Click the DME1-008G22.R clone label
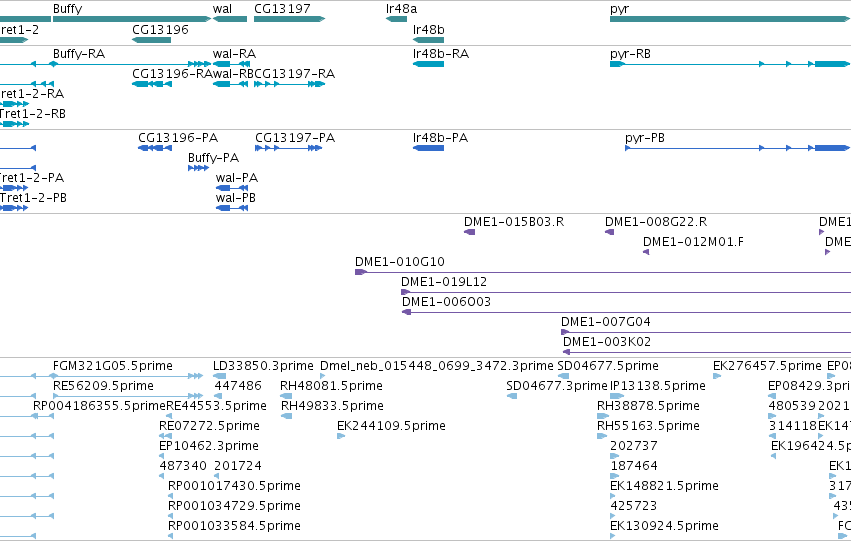Screen dimensions: 851x541 (x=656, y=222)
